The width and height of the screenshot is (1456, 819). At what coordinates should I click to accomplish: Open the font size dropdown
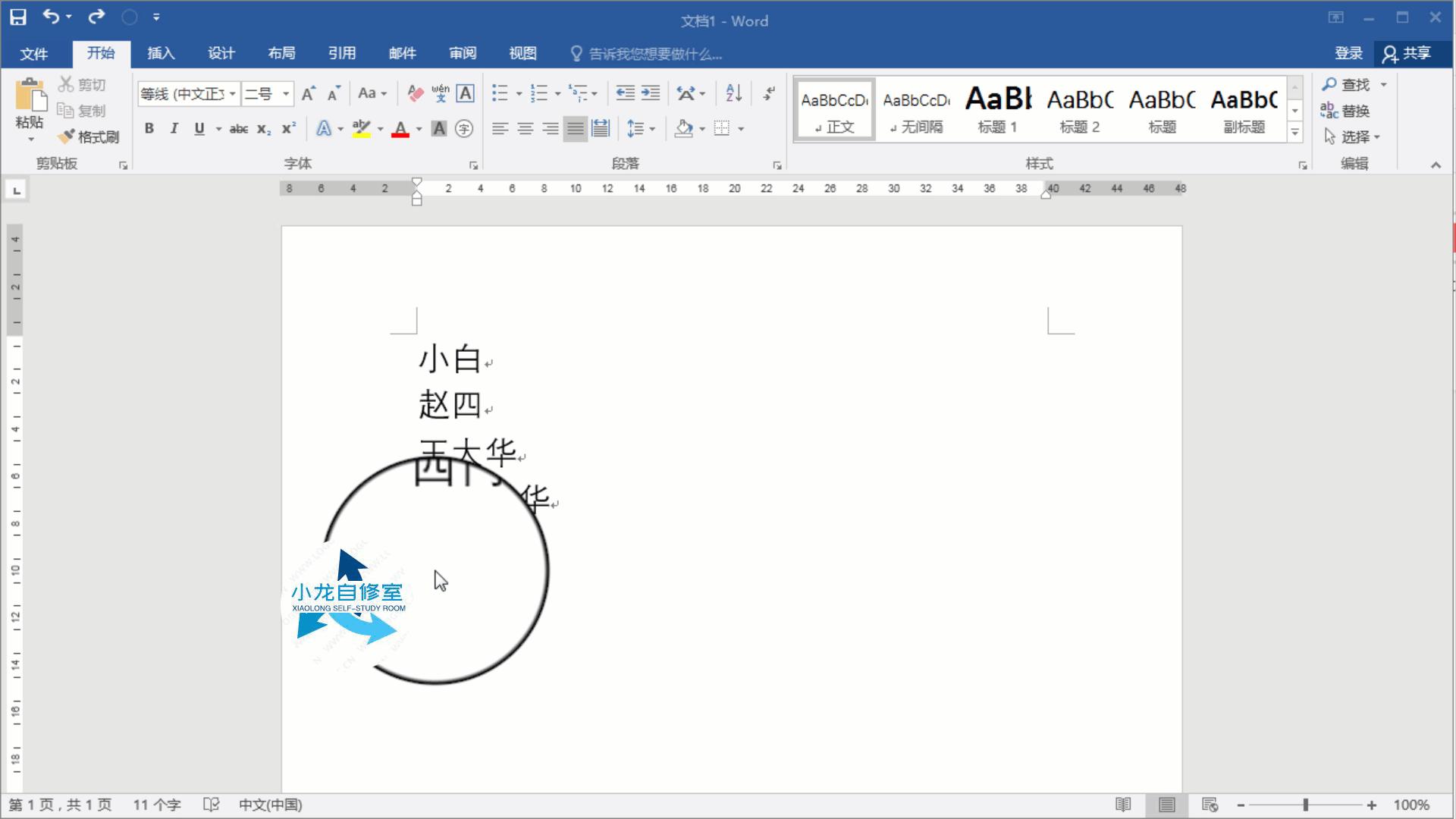click(287, 93)
